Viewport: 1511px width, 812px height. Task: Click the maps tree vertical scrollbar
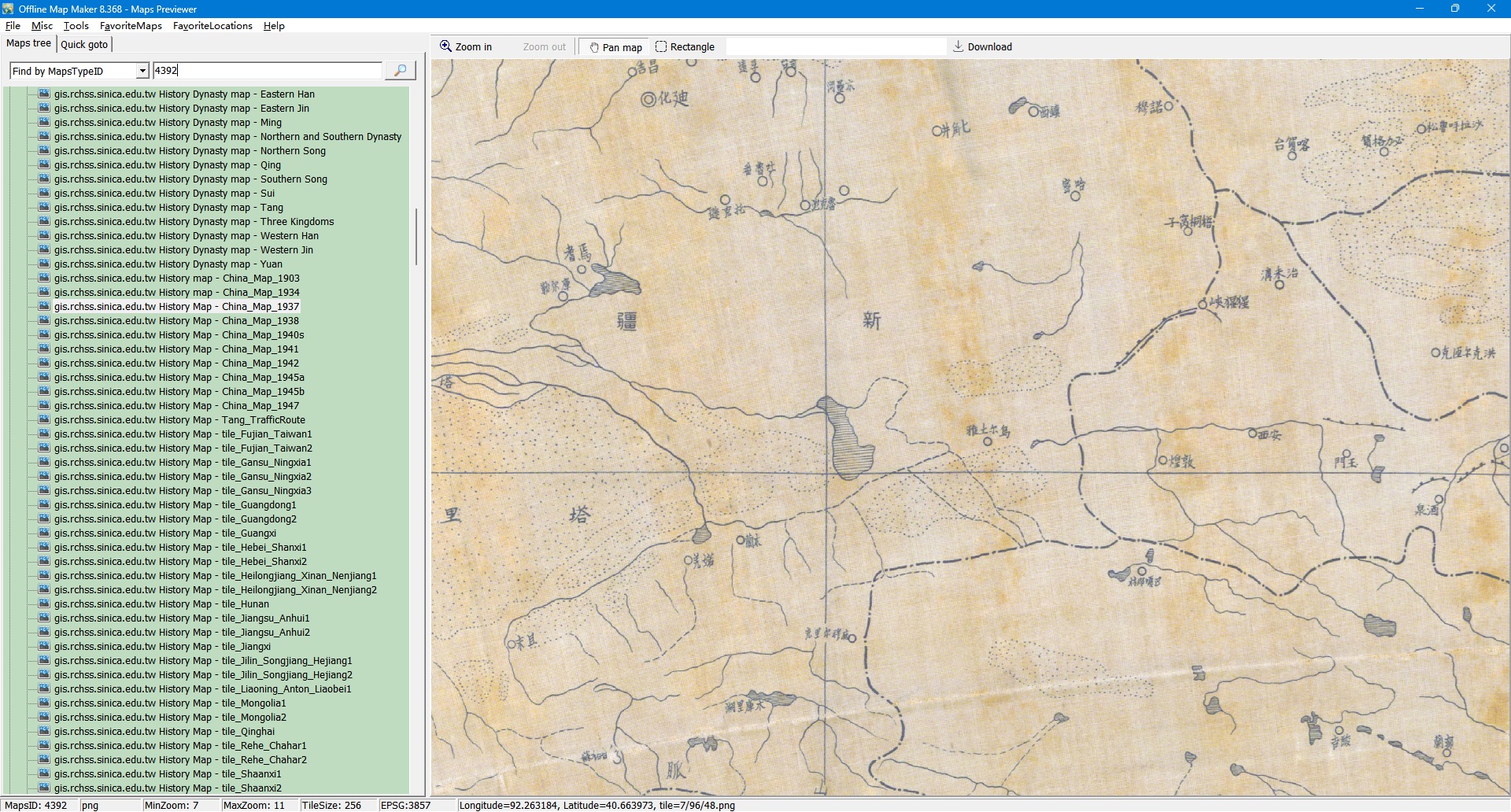click(416, 236)
